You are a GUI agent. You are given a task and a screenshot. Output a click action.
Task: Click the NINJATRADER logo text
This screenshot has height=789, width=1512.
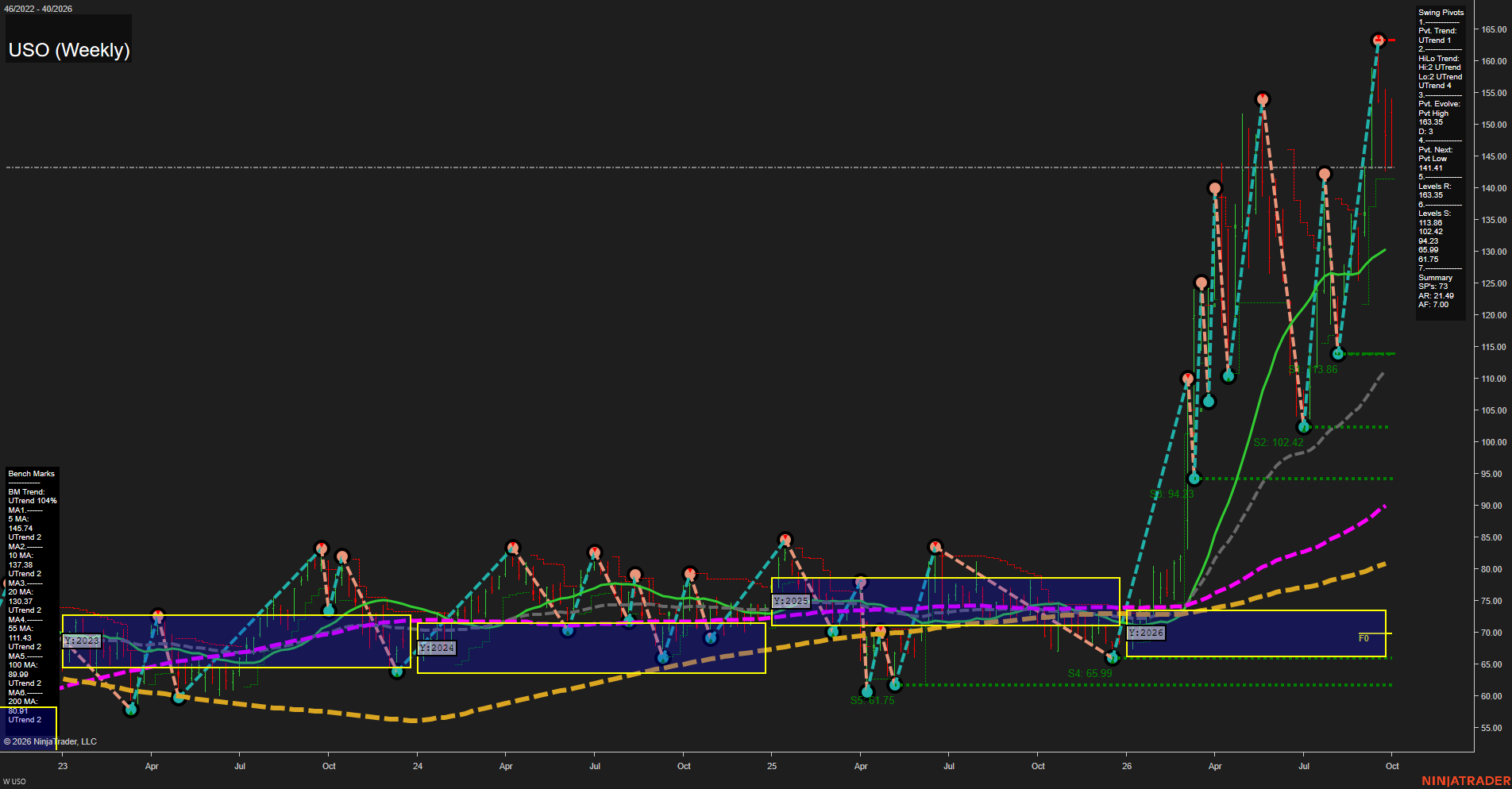1466,781
